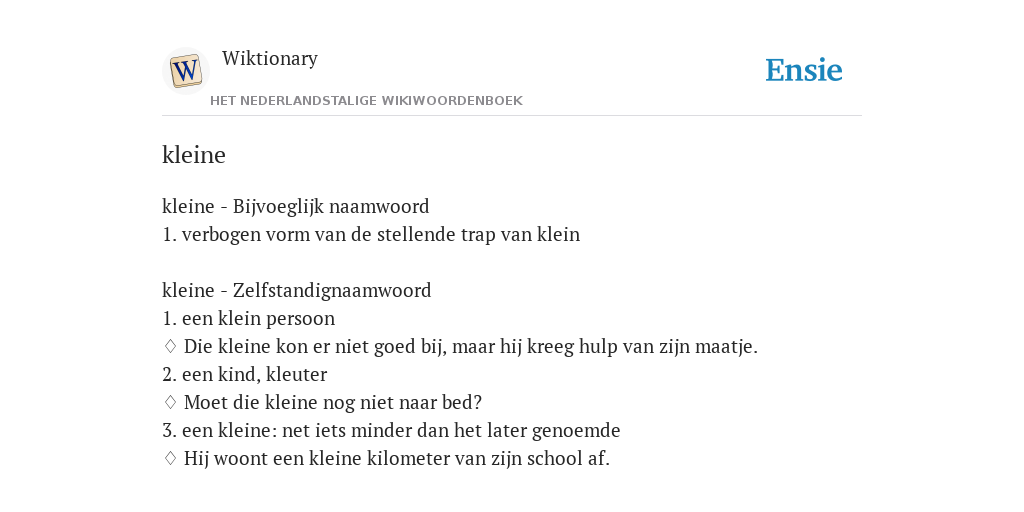Click the een klein persoon definition
Image resolution: width=1024 pixels, height=512 pixels.
(x=248, y=319)
